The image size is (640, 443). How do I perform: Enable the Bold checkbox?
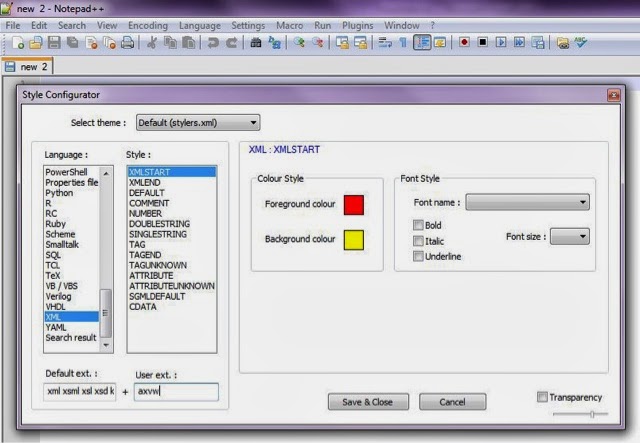[418, 225]
